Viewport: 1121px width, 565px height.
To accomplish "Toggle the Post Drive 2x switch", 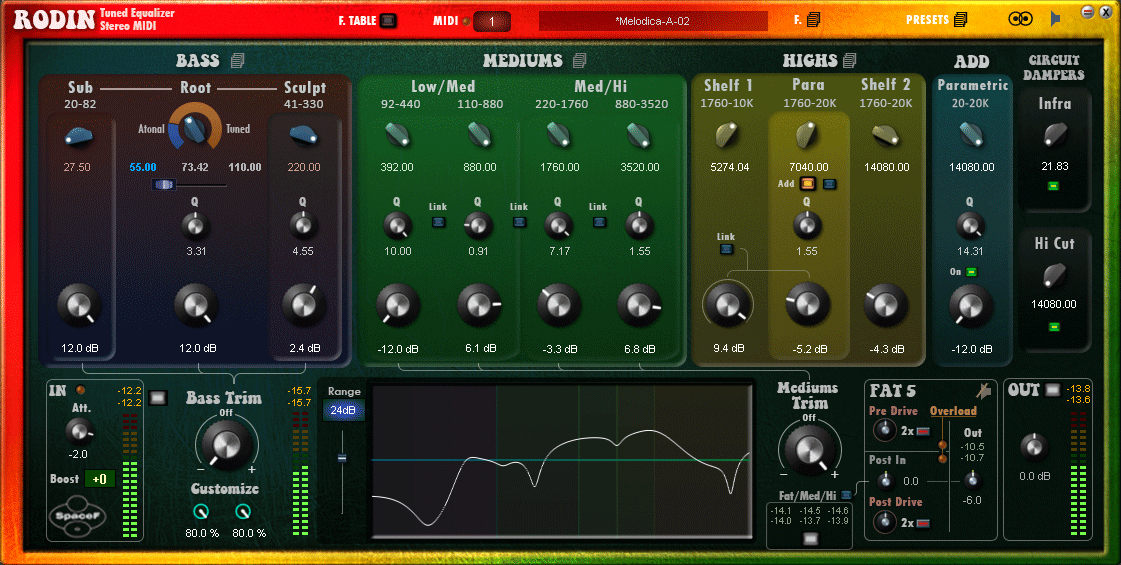I will click(x=923, y=523).
